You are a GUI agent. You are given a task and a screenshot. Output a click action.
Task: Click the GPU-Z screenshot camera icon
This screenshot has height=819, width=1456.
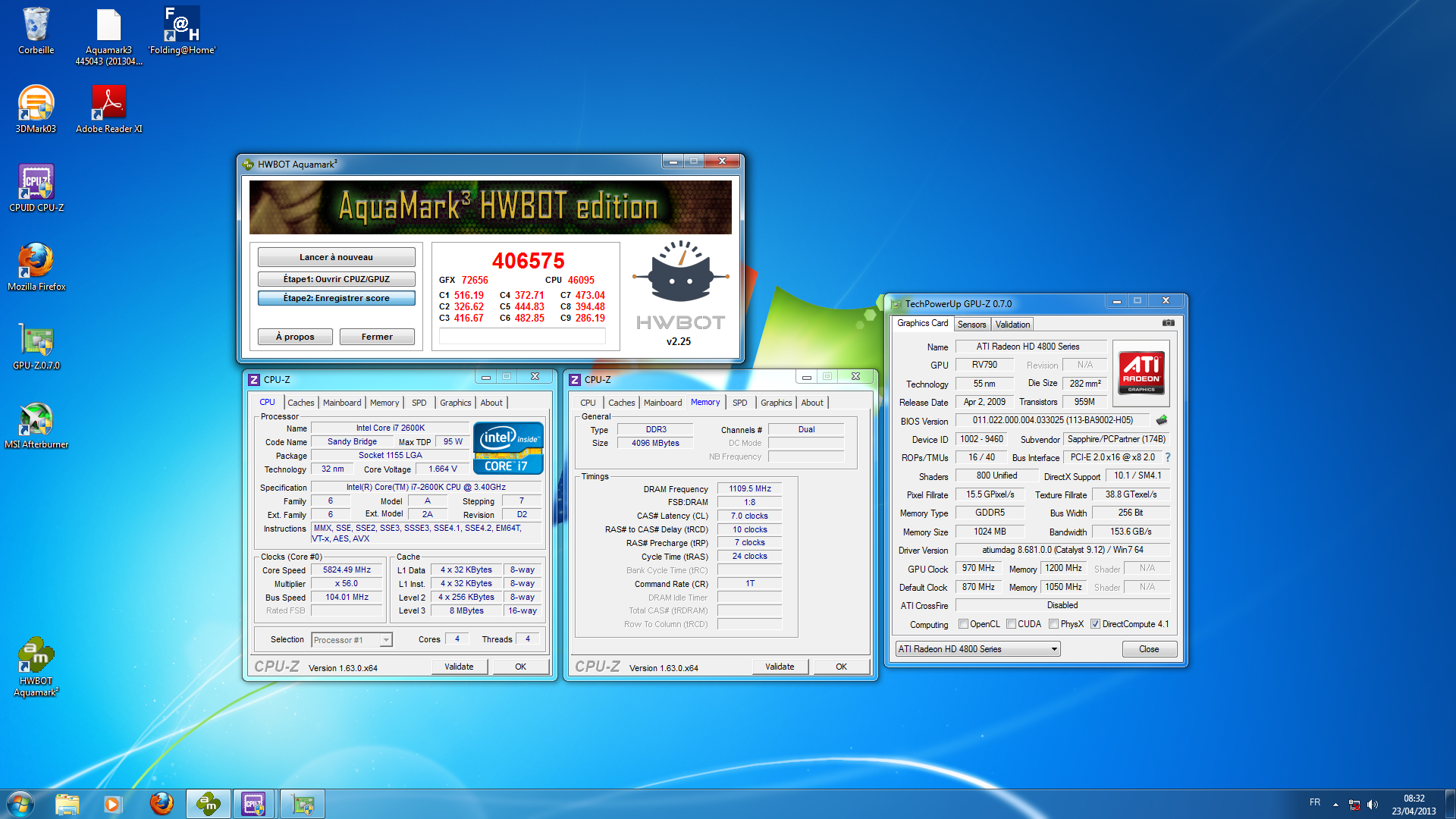(1169, 323)
